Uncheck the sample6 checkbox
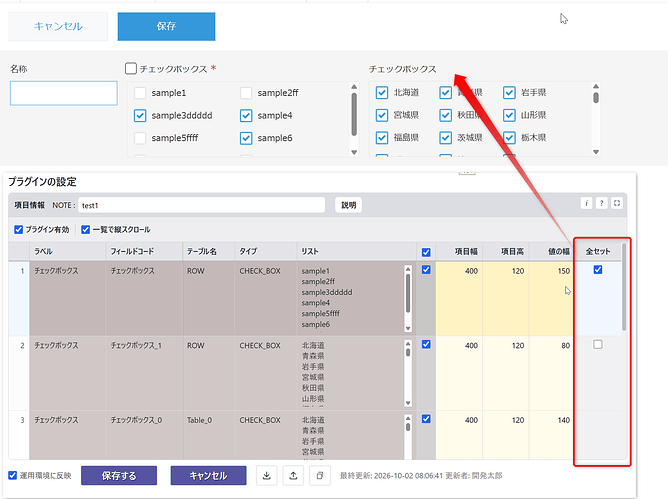Image resolution: width=668 pixels, height=499 pixels. pyautogui.click(x=246, y=138)
